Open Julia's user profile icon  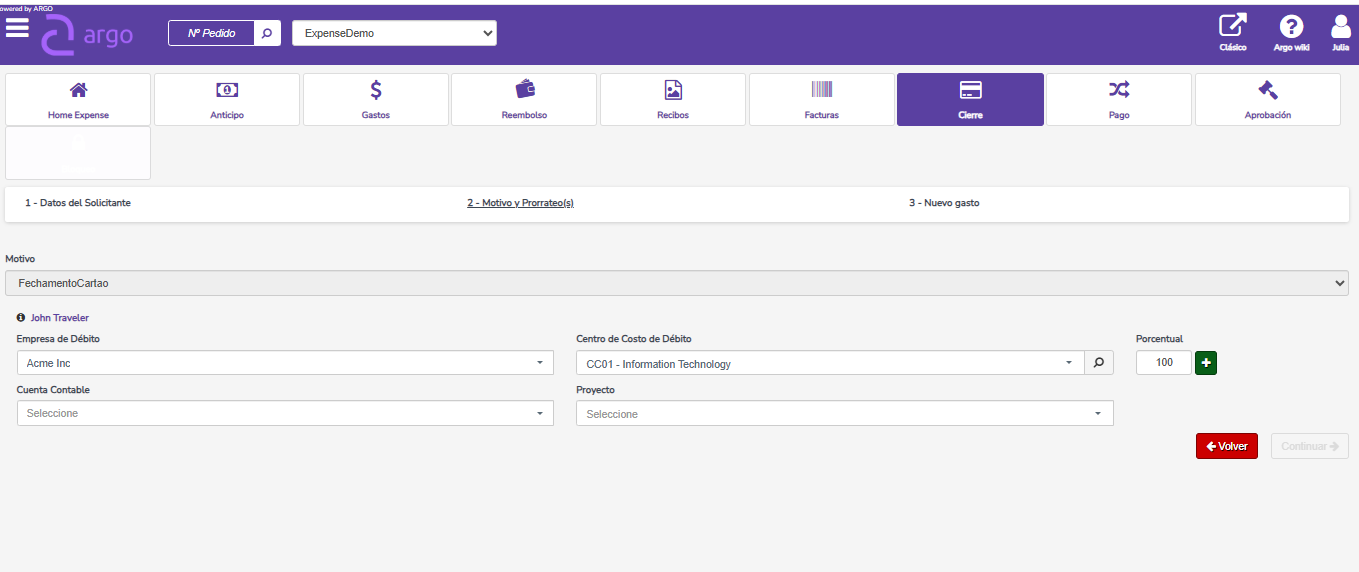(x=1340, y=32)
